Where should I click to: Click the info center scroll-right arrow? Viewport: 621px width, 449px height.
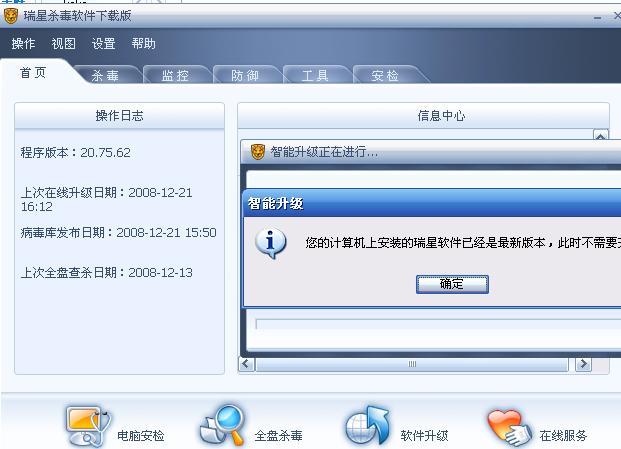[x=583, y=364]
